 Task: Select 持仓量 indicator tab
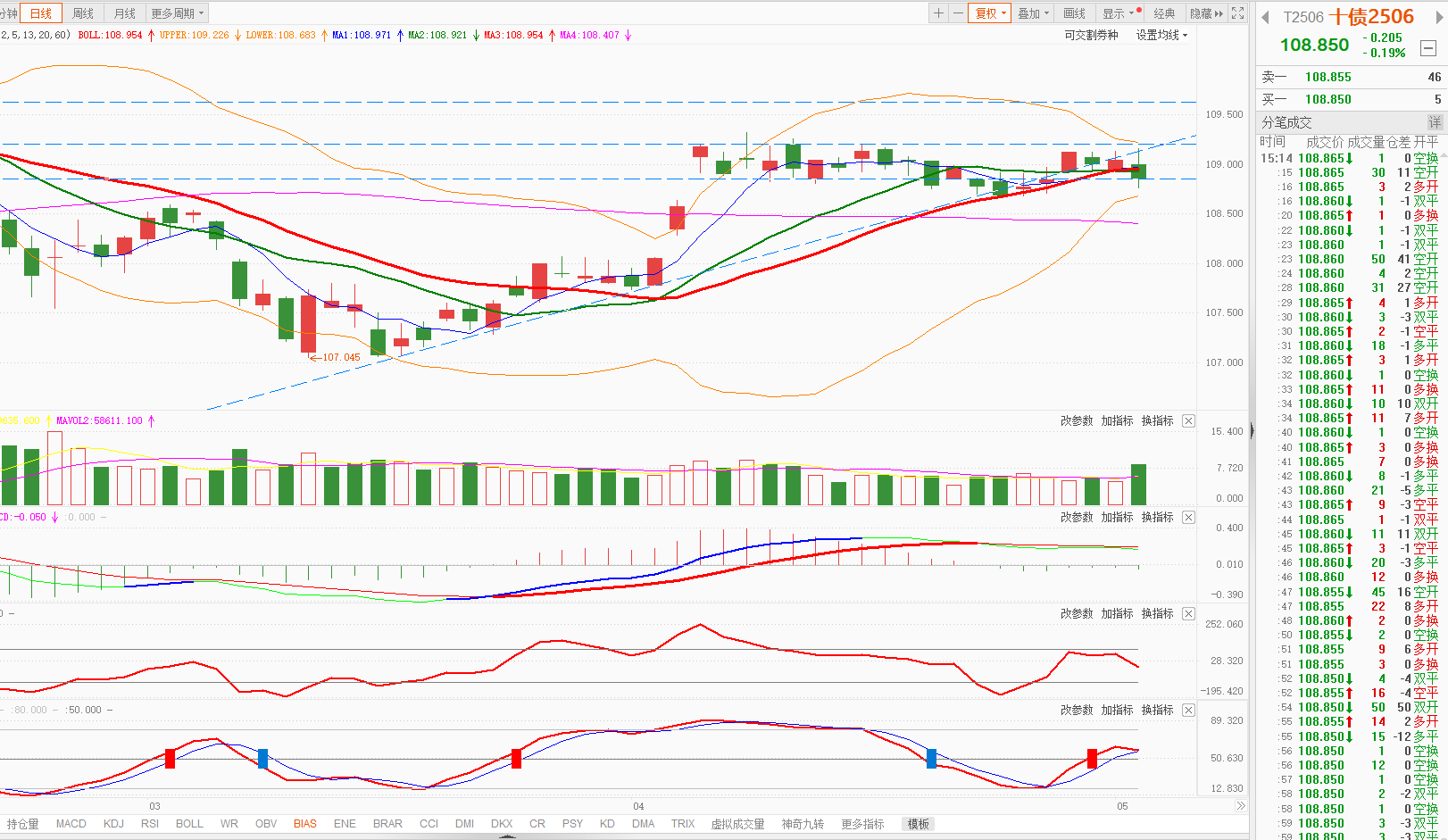point(23,824)
